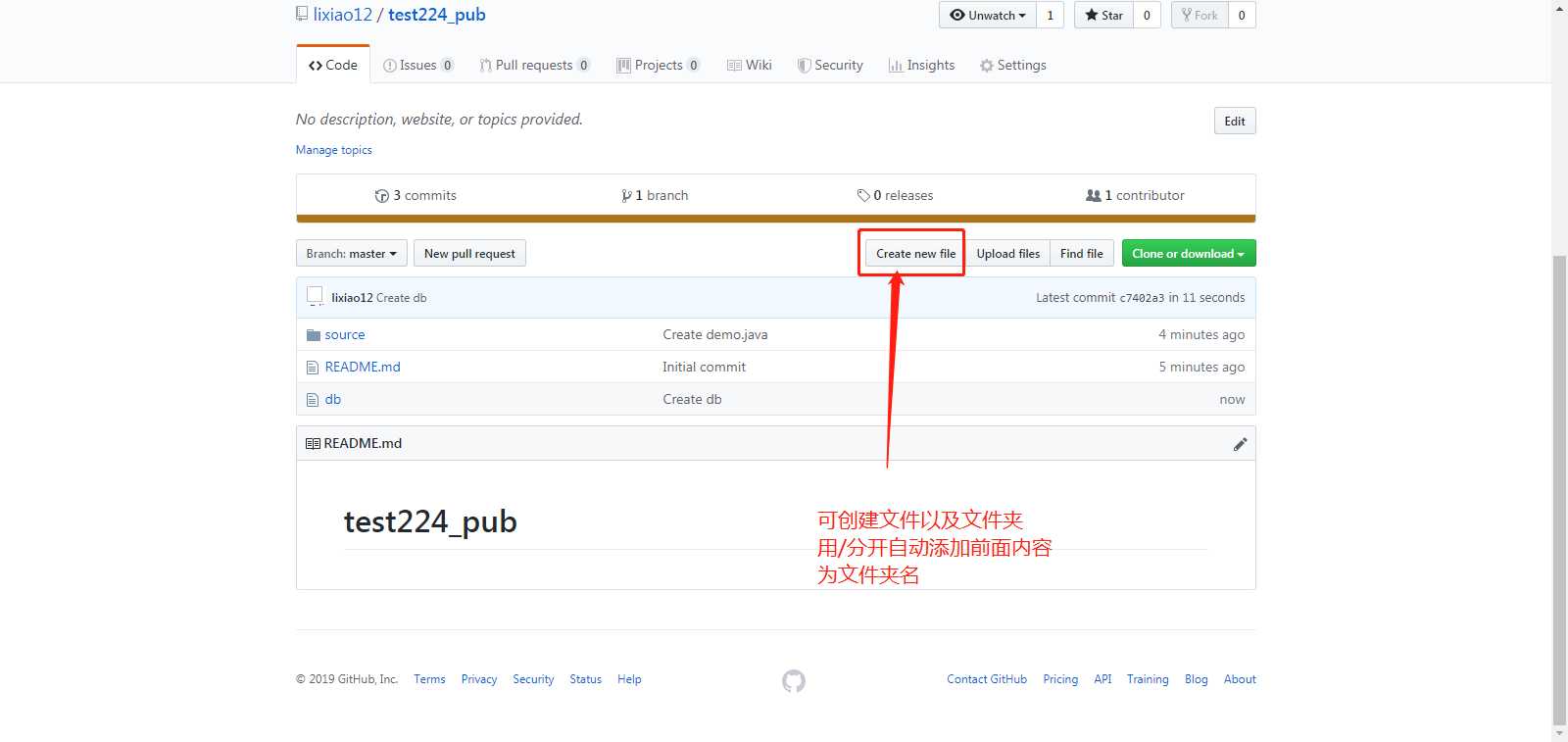Click Manage topics link

tap(334, 150)
